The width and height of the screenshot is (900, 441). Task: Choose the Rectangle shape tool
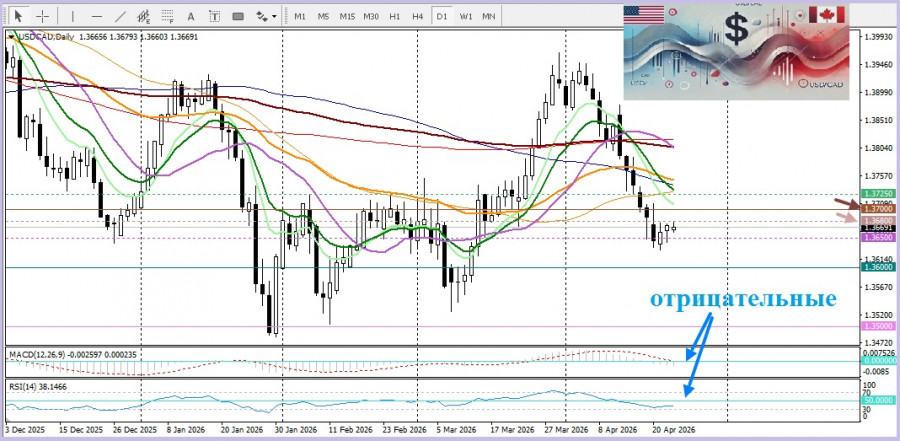tap(238, 16)
